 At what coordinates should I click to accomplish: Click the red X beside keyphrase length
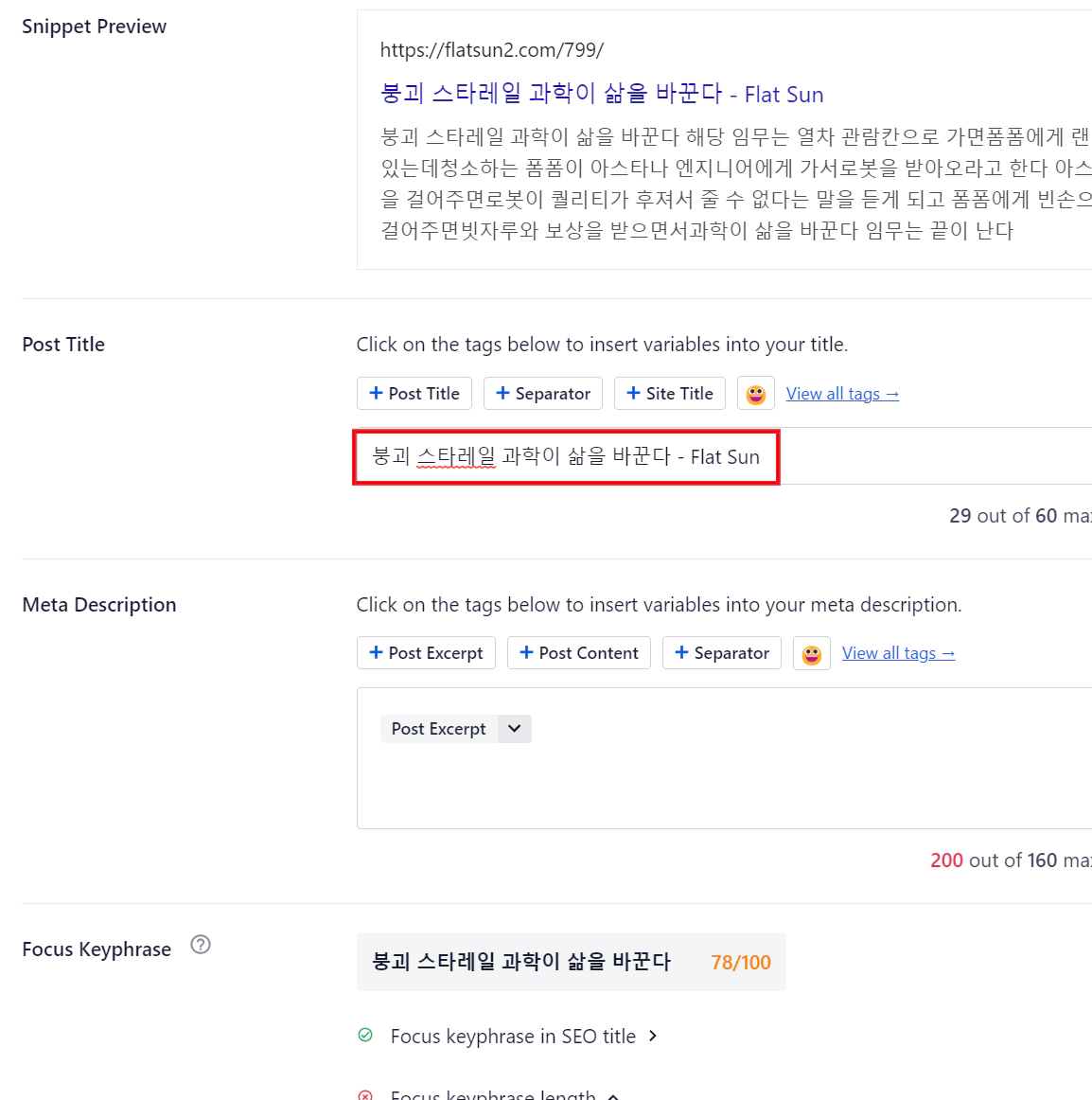pyautogui.click(x=365, y=1095)
